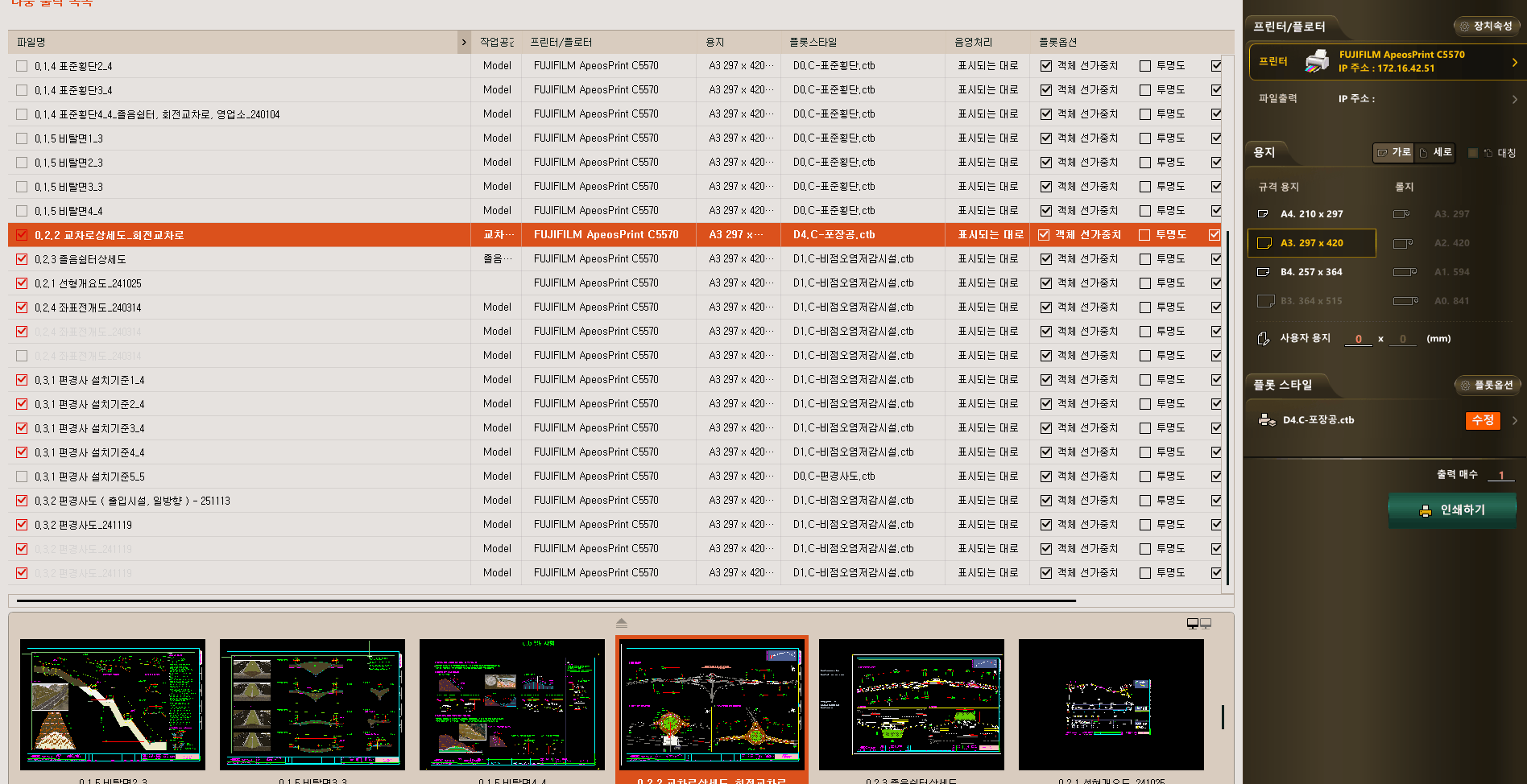Select 가로 landscape orientation
1527x784 pixels.
1394,152
